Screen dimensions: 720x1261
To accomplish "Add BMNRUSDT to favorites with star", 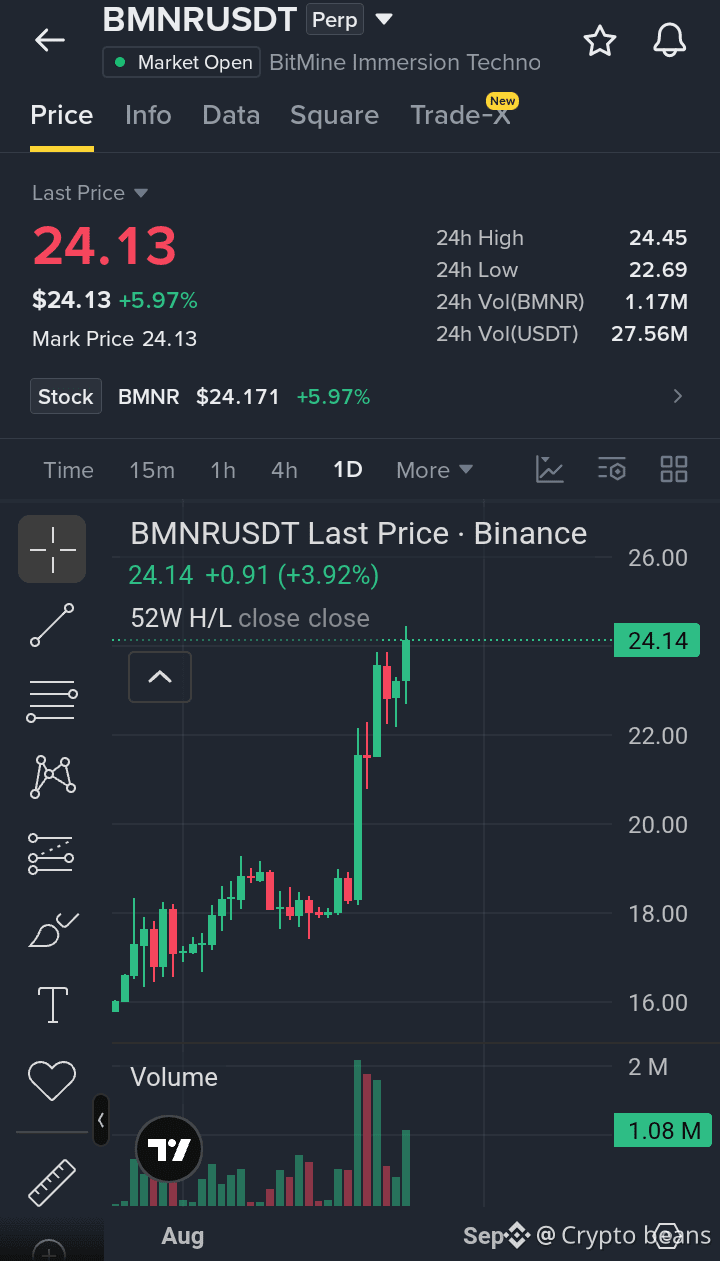I will [599, 41].
